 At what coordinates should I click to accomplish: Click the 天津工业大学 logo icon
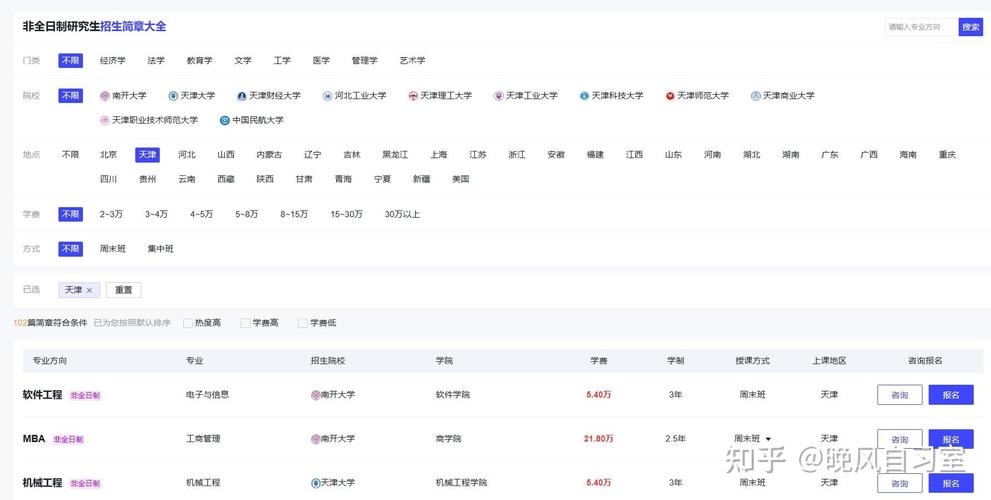point(499,96)
